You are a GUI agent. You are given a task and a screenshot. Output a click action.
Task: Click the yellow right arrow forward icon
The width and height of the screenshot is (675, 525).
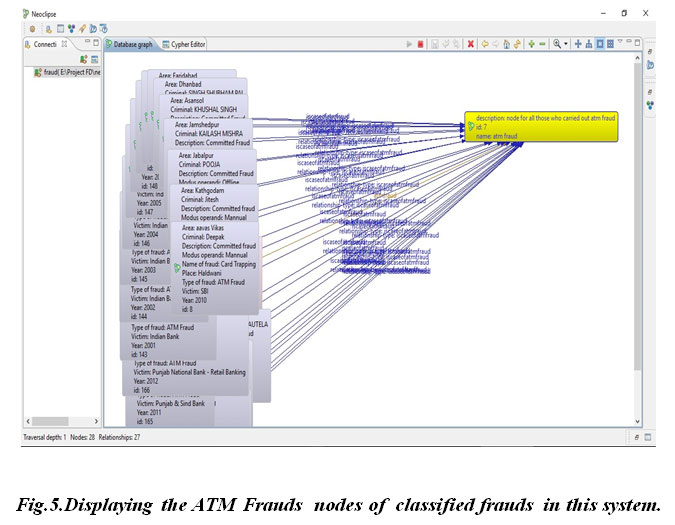tap(496, 44)
